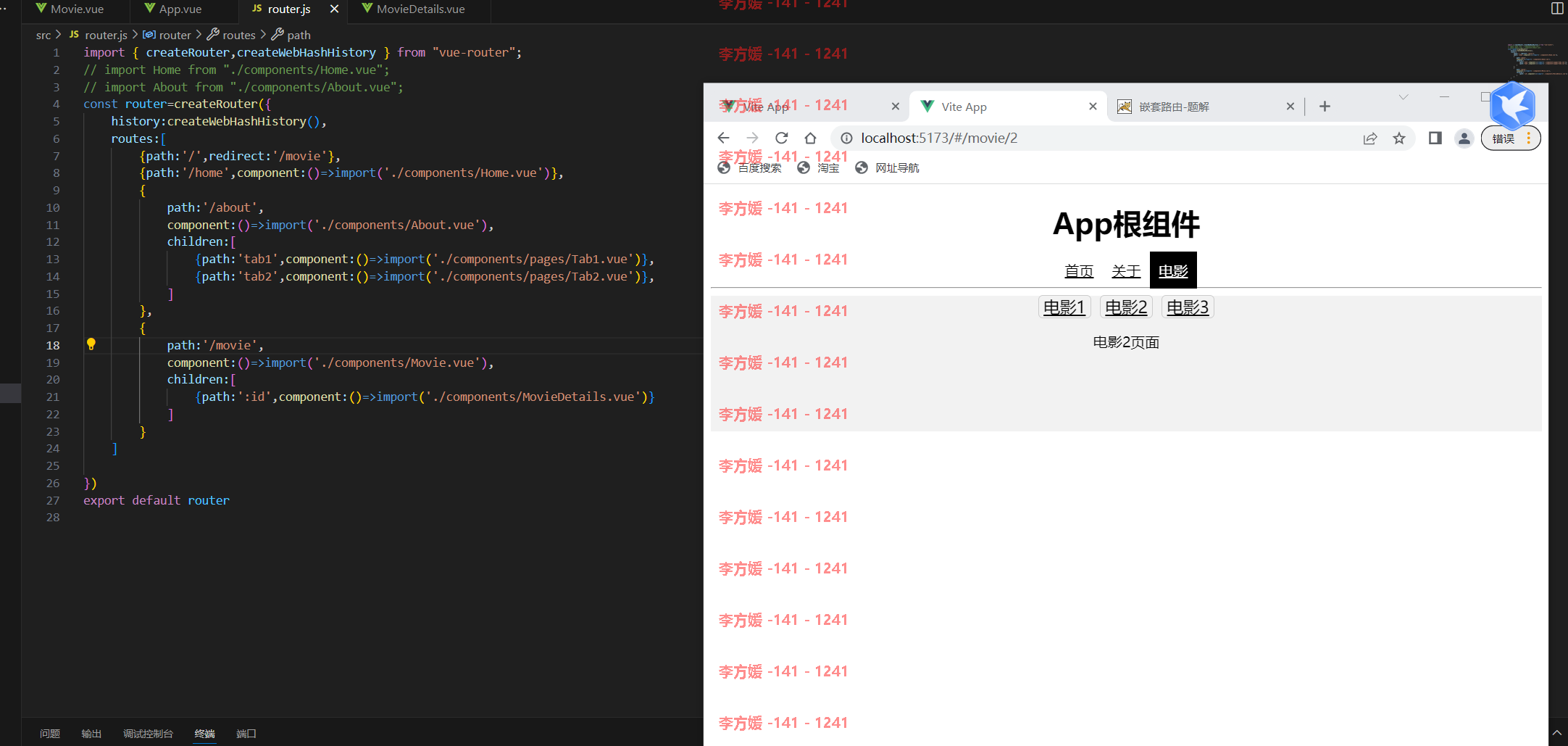This screenshot has width=1568, height=746.
Task: Click line number 18 in the gutter
Action: [x=53, y=345]
